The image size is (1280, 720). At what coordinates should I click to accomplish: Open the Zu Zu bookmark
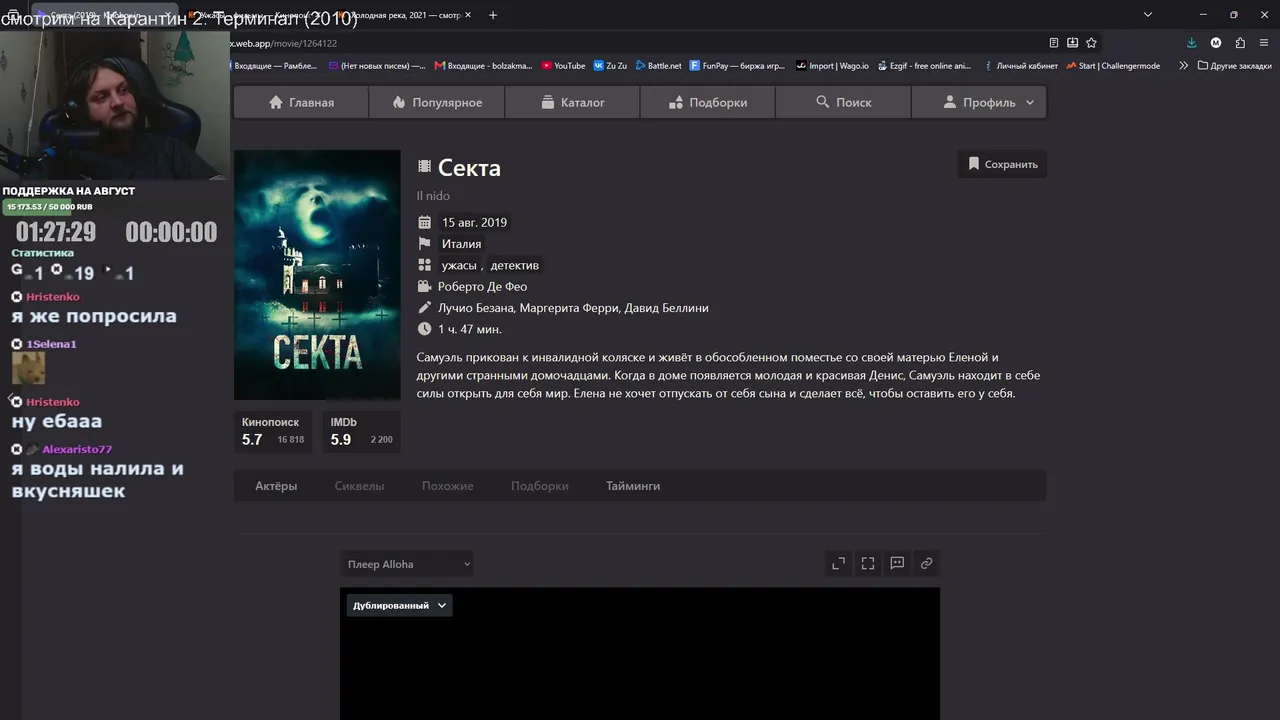(x=610, y=66)
